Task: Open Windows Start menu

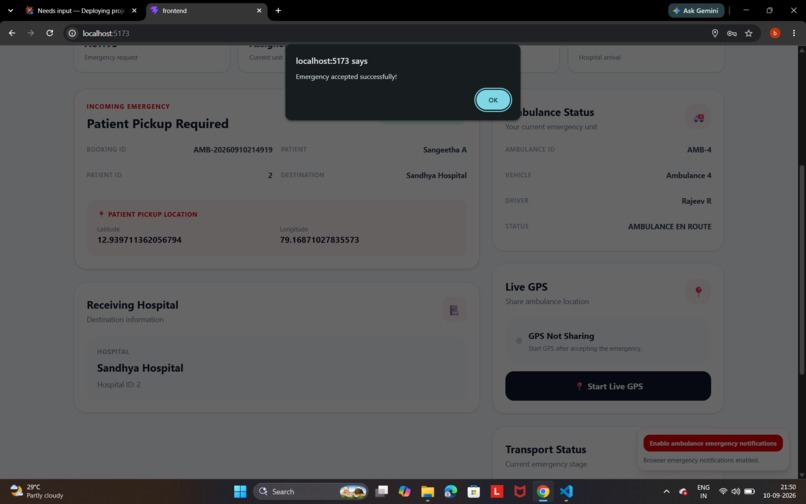Action: point(240,492)
